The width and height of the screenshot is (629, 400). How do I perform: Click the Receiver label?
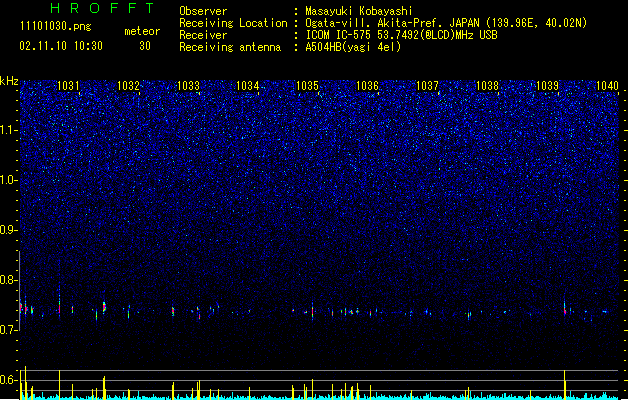tap(203, 35)
